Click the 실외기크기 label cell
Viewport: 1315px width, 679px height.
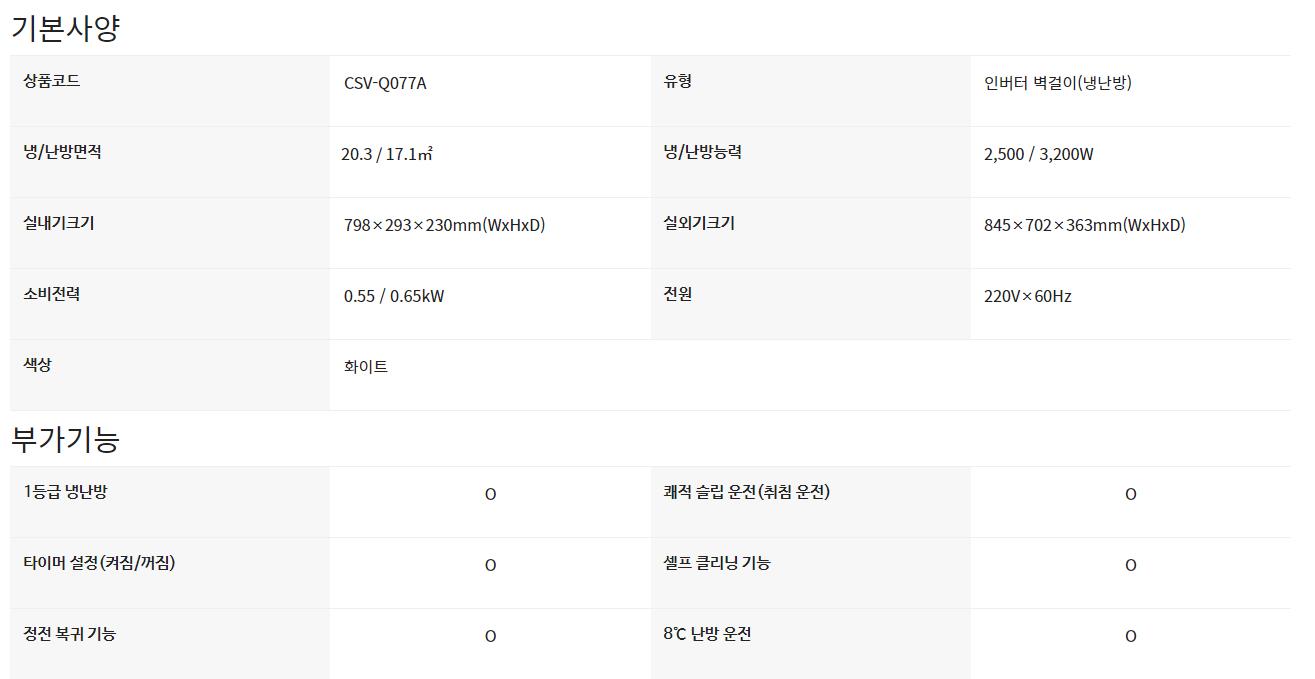(x=699, y=223)
